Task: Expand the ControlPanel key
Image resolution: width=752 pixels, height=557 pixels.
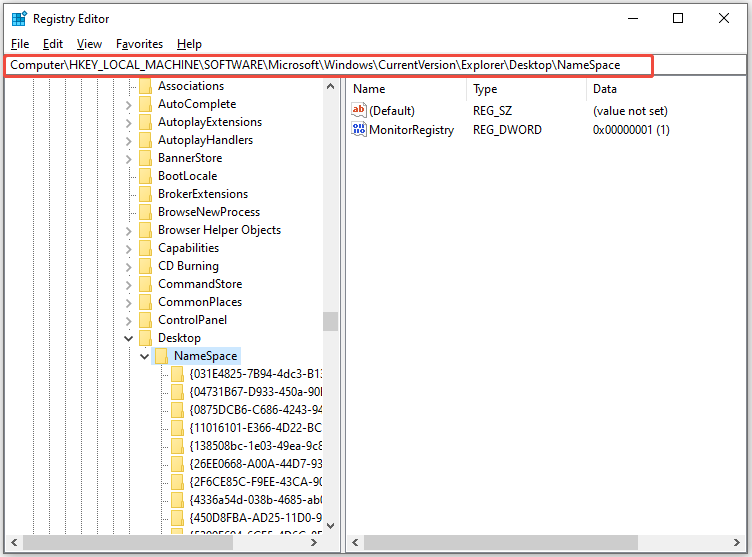Action: 129,321
